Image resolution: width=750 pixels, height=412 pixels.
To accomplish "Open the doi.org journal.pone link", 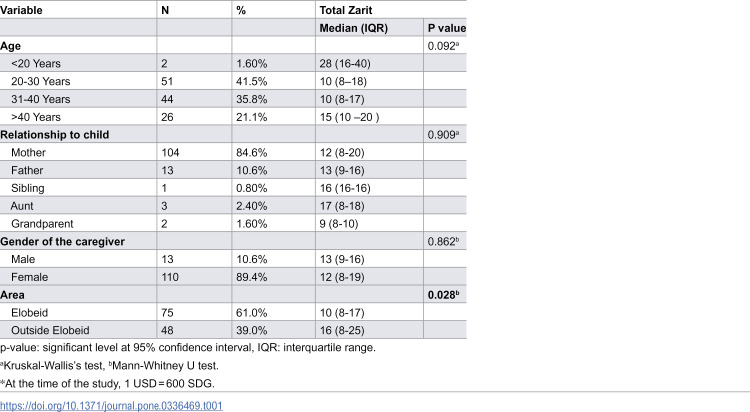I will pyautogui.click(x=111, y=406).
